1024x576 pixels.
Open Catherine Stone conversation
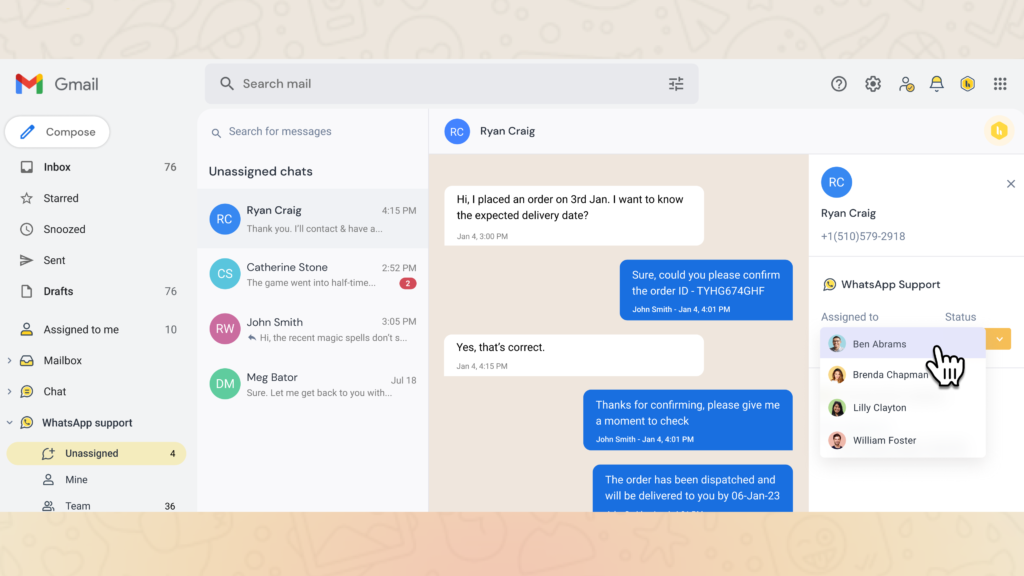(x=312, y=274)
